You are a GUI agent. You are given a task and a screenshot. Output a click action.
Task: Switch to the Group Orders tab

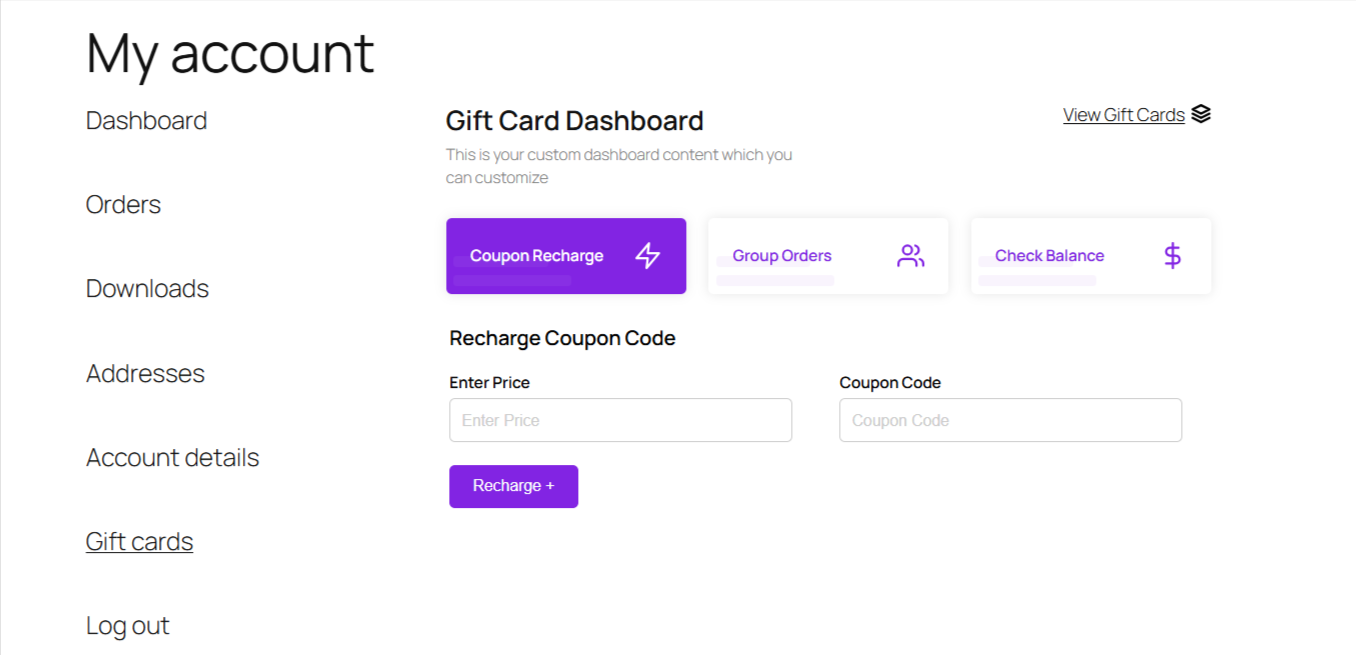[828, 256]
